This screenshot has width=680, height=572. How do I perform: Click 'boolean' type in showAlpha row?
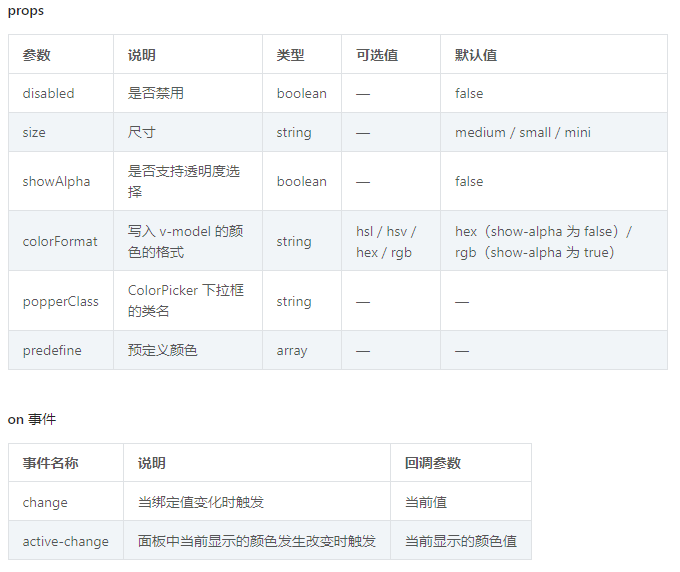click(301, 181)
